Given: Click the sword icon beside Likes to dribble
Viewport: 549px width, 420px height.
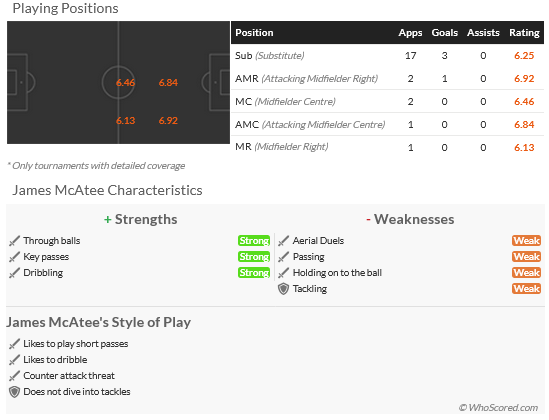Looking at the screenshot, I should (x=14, y=360).
